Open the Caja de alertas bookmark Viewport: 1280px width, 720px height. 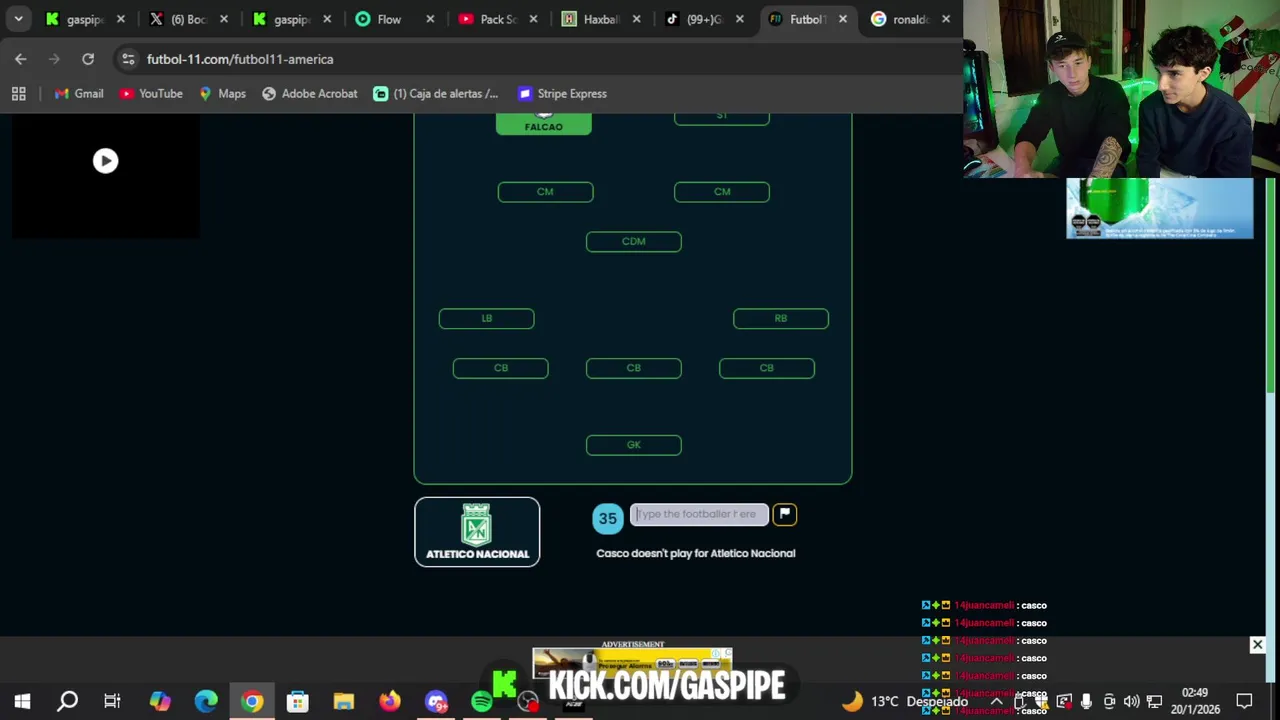point(435,93)
